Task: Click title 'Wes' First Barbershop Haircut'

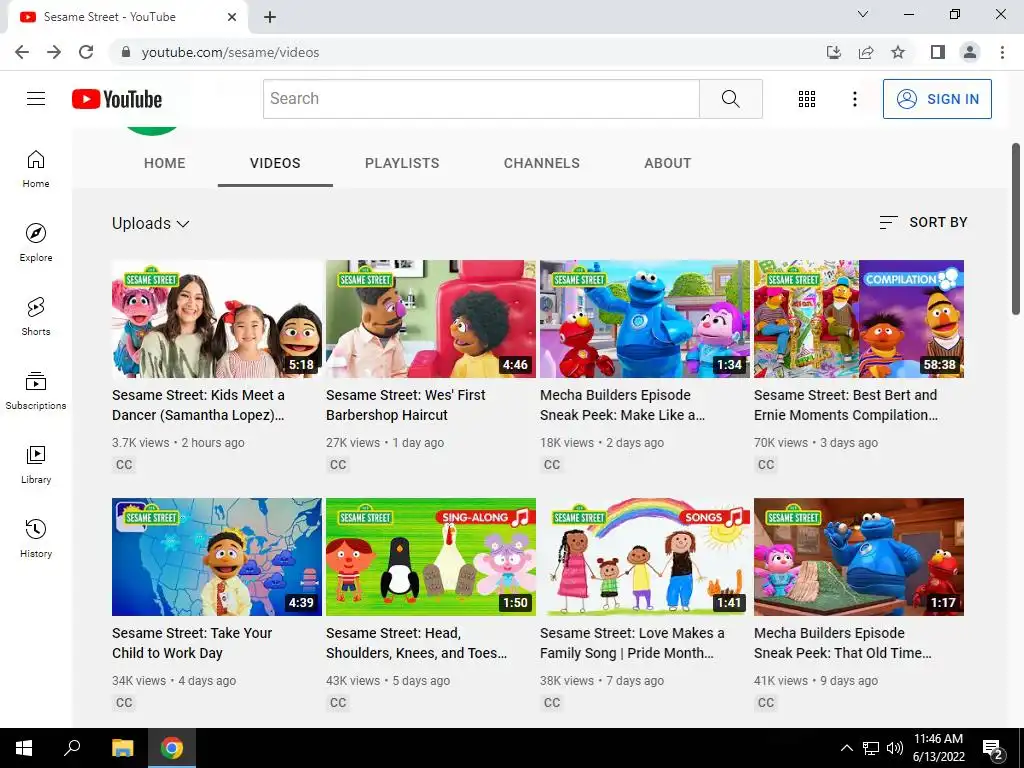Action: [x=406, y=405]
